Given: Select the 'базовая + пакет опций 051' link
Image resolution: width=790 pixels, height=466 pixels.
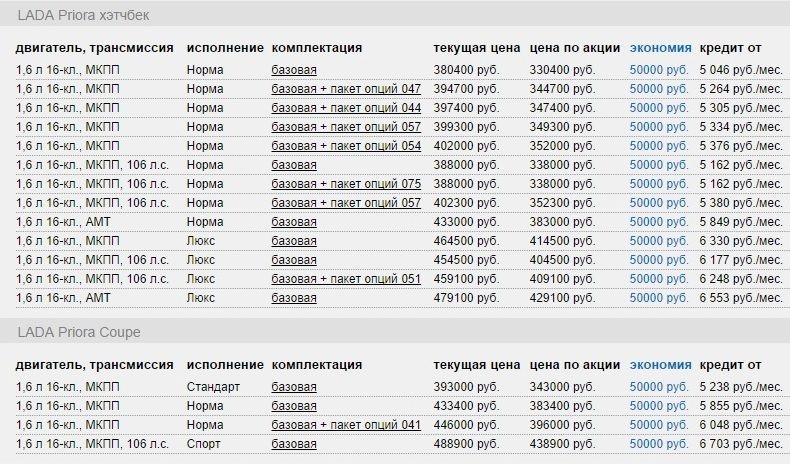Looking at the screenshot, I should point(346,279).
